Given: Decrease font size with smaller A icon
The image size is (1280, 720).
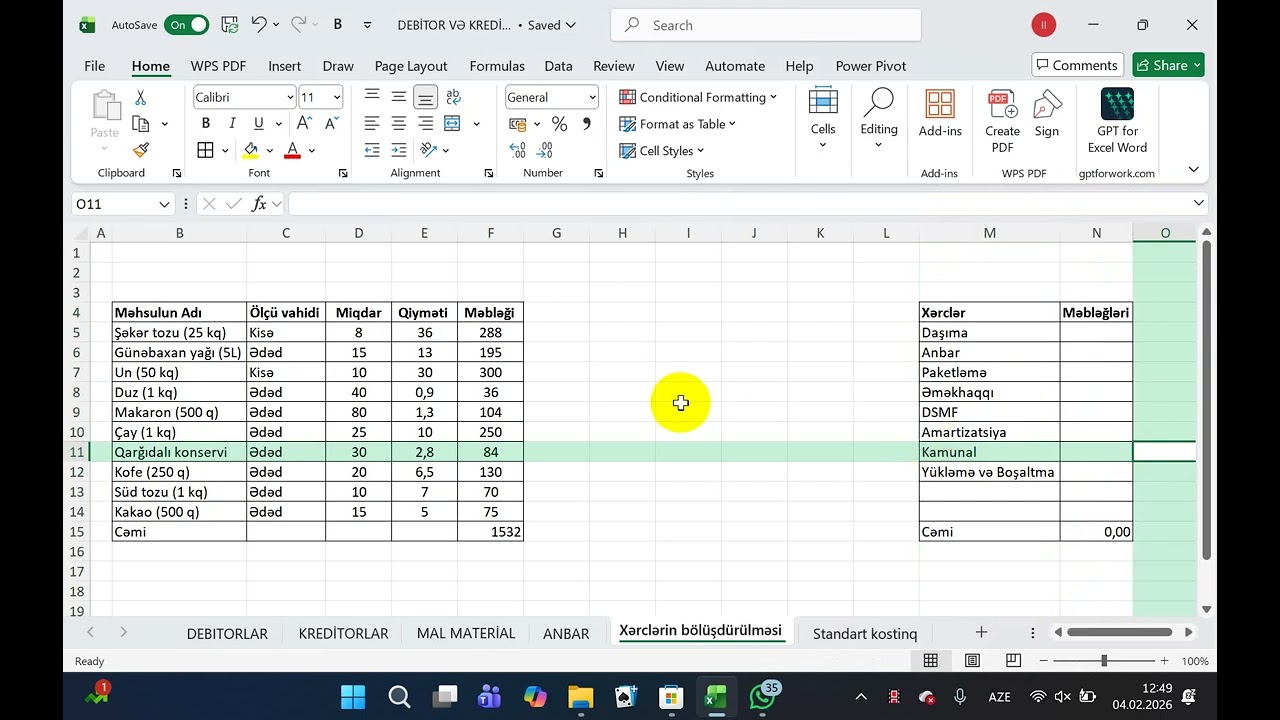Looking at the screenshot, I should pyautogui.click(x=330, y=124).
